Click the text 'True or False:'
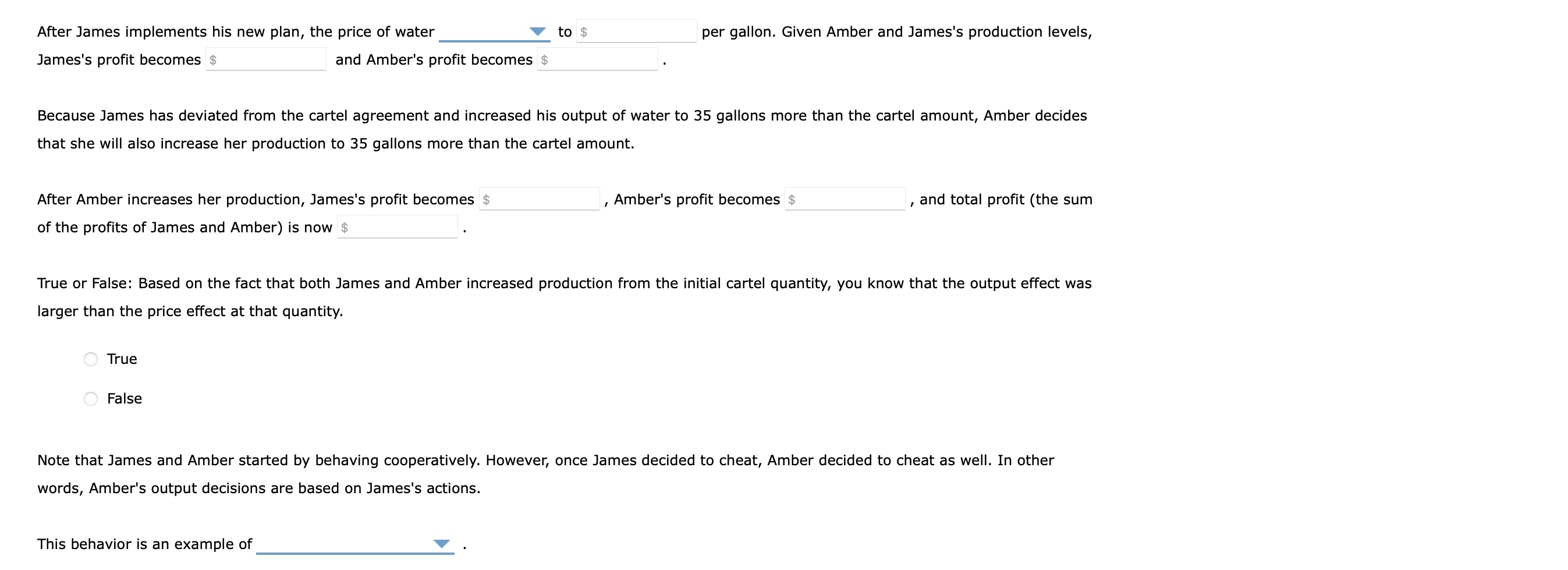Viewport: 1568px width, 570px height. 84,283
